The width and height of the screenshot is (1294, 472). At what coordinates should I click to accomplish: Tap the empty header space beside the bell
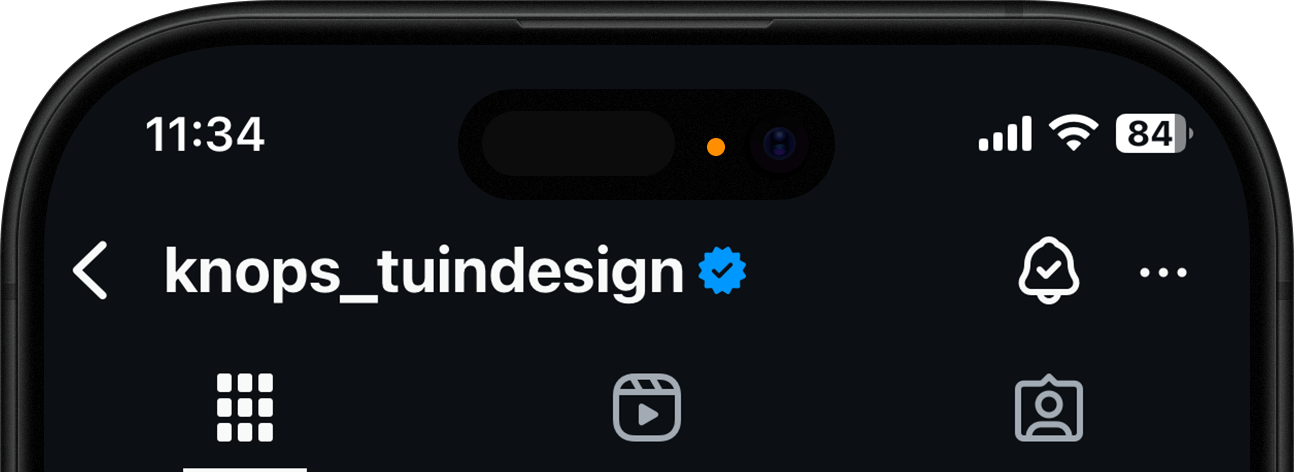[880, 272]
